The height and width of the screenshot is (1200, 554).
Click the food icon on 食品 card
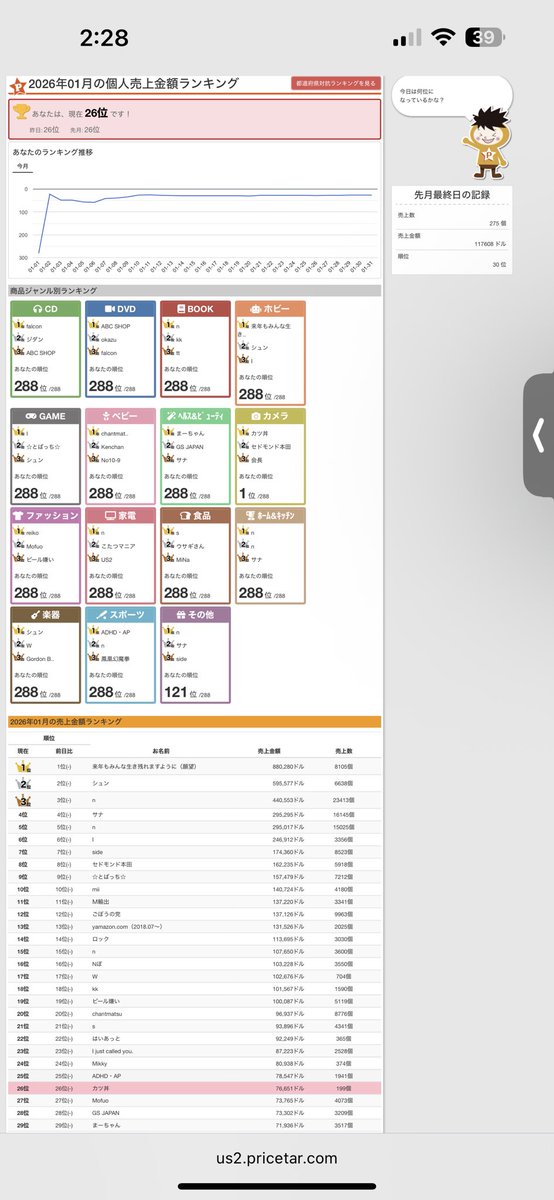click(184, 515)
